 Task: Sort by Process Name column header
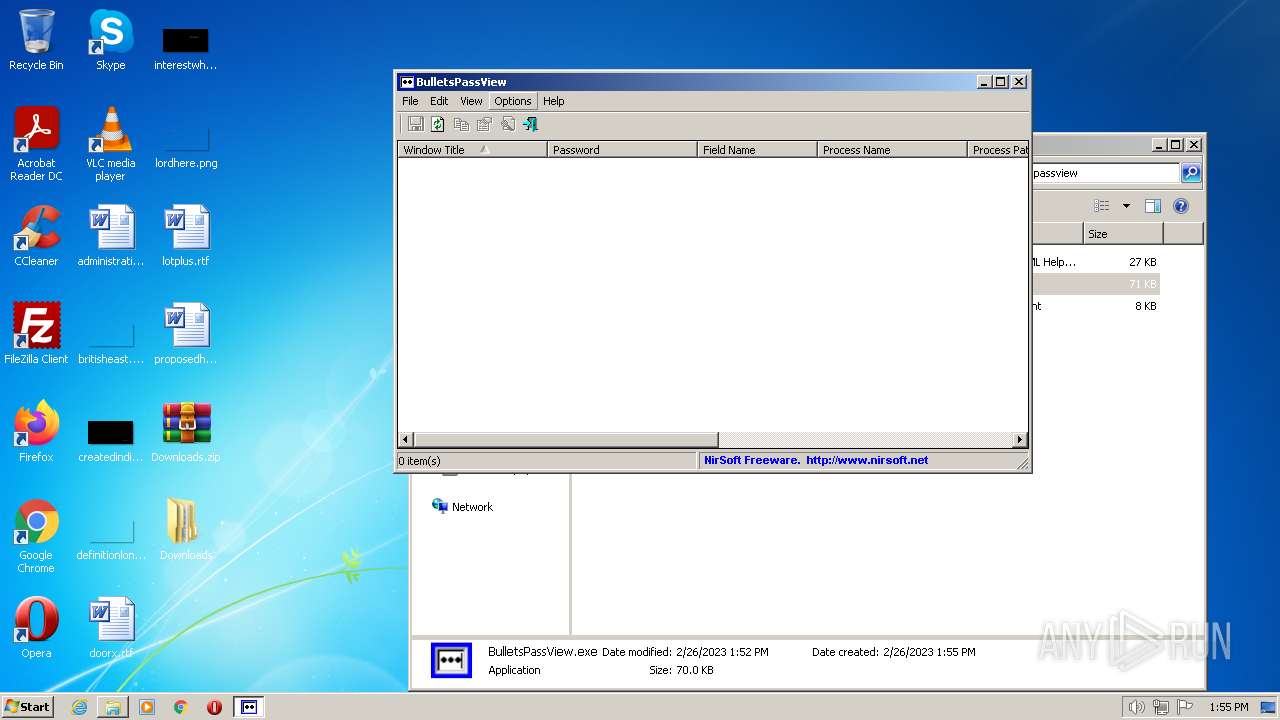tap(892, 149)
